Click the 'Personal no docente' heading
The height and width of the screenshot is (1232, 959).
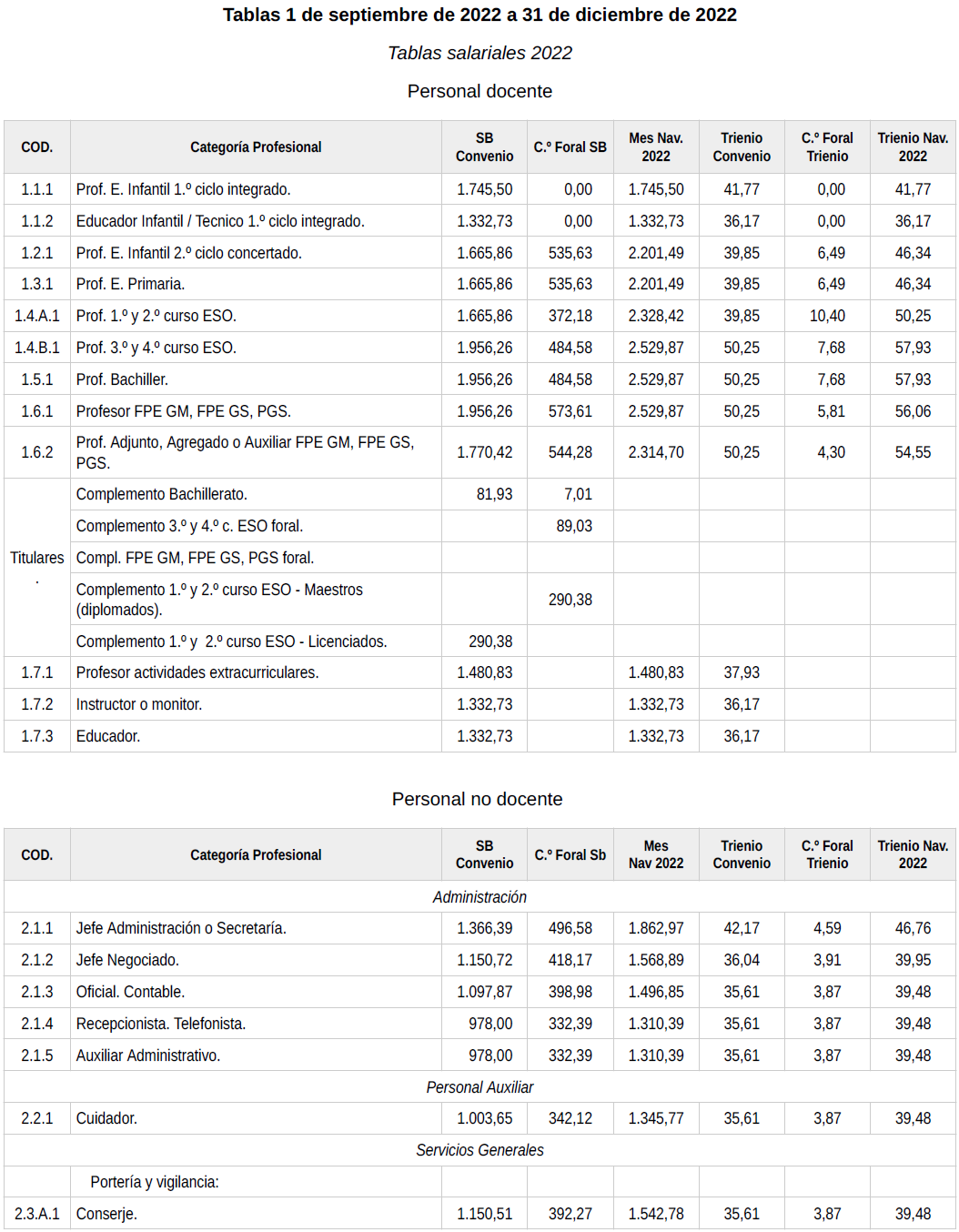pyautogui.click(x=477, y=799)
